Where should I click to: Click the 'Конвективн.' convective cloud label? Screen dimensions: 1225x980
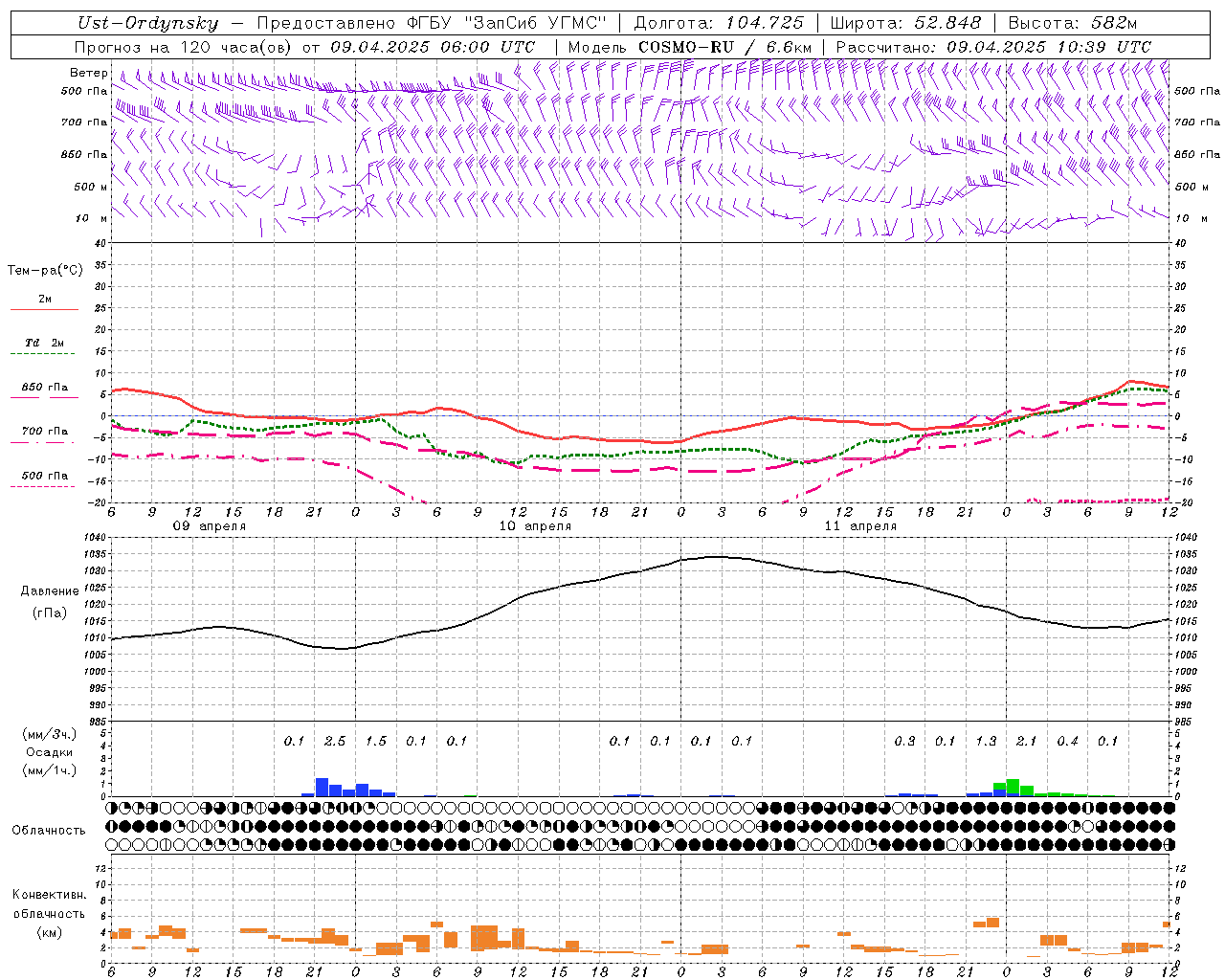[49, 895]
